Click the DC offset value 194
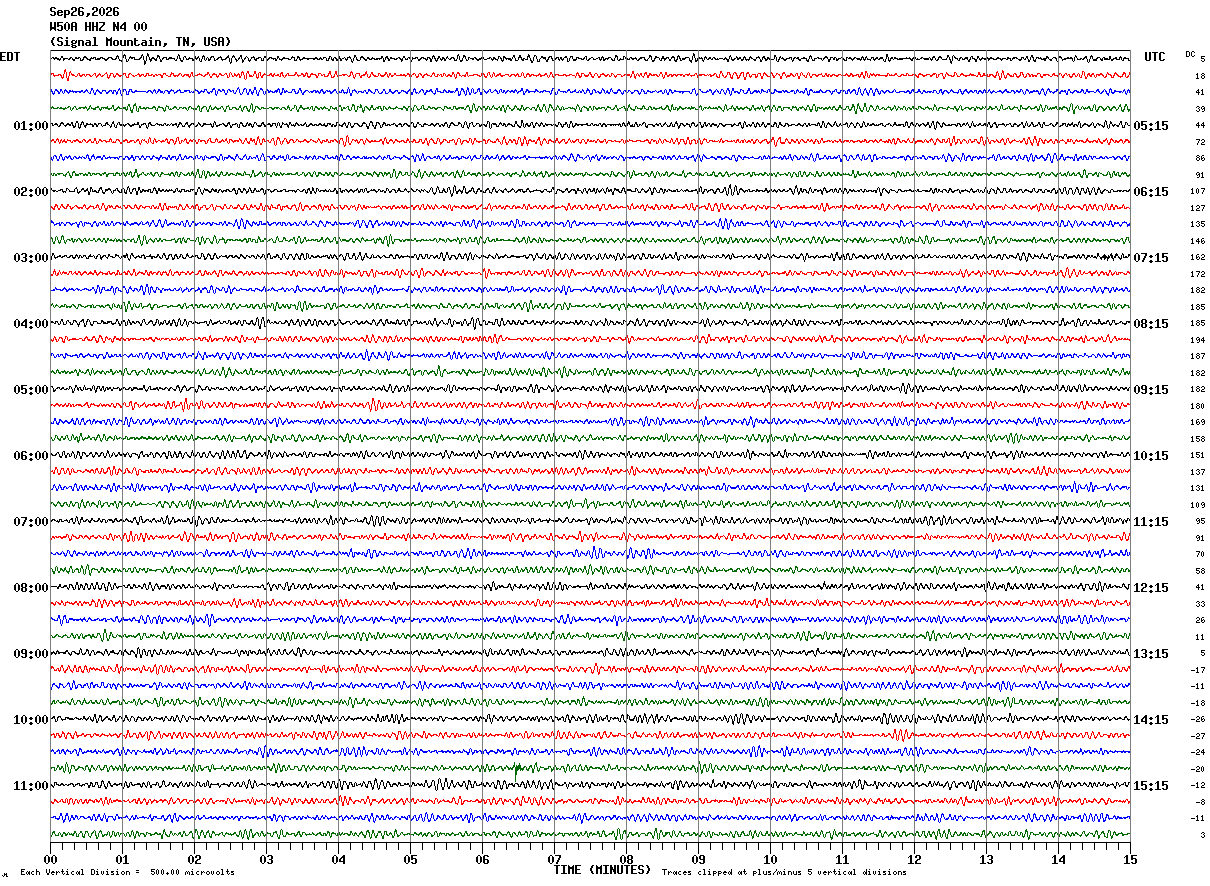Viewport: 1210px width, 886px height. click(1197, 340)
